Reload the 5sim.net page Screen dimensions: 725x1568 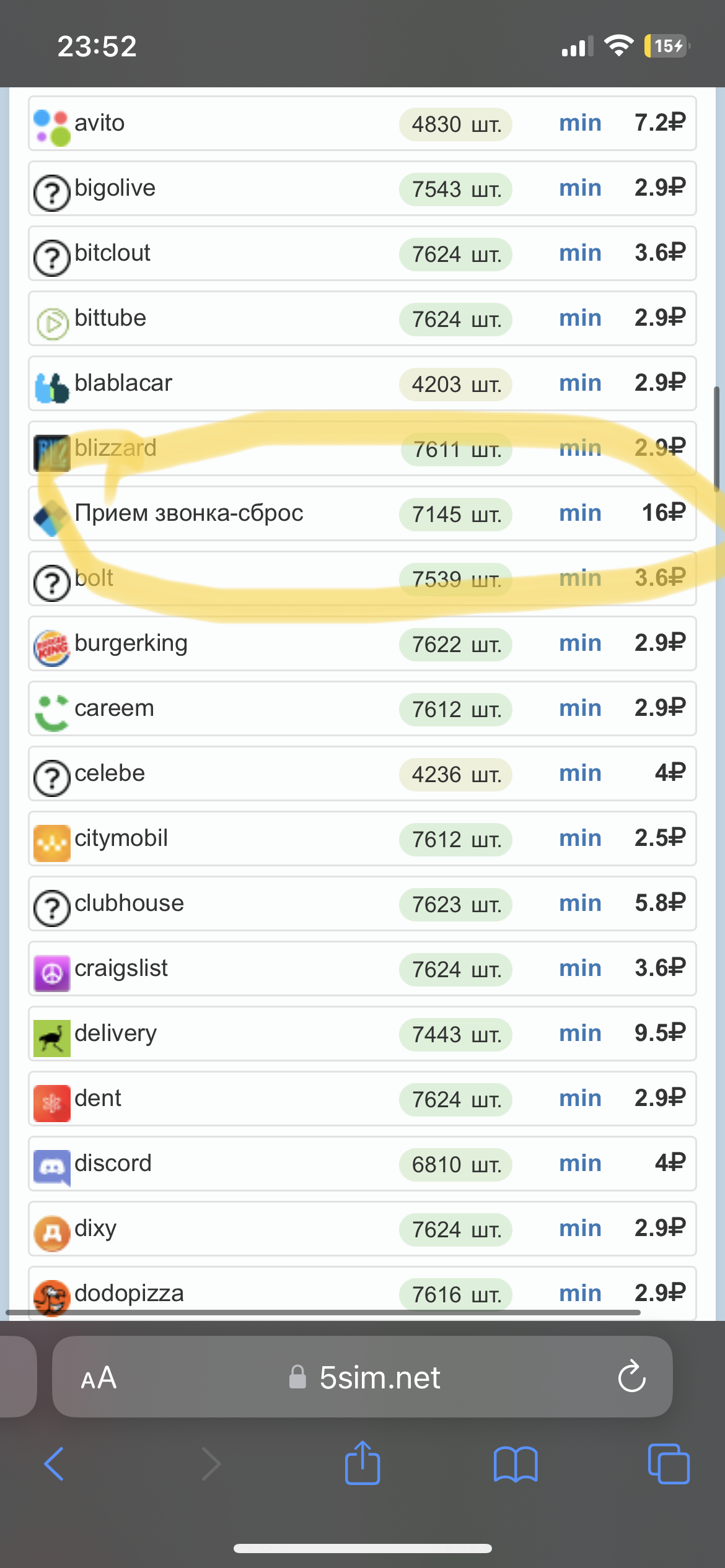pos(632,1376)
